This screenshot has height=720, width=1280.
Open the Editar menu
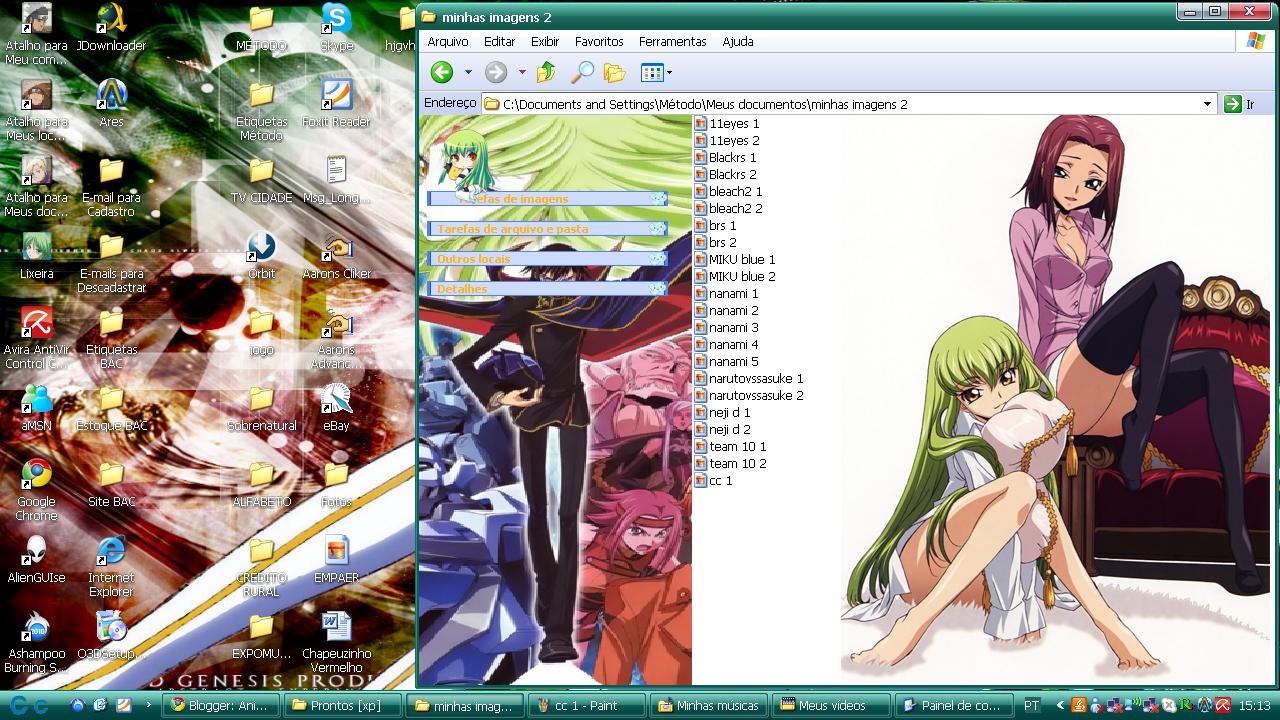click(500, 42)
